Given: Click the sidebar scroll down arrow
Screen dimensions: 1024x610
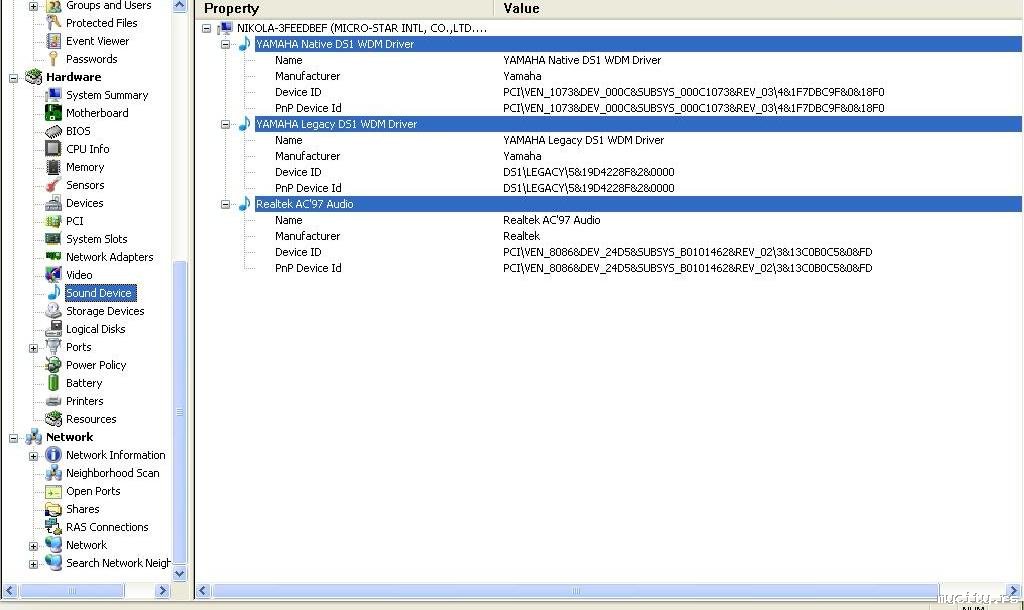Looking at the screenshot, I should 180,573.
